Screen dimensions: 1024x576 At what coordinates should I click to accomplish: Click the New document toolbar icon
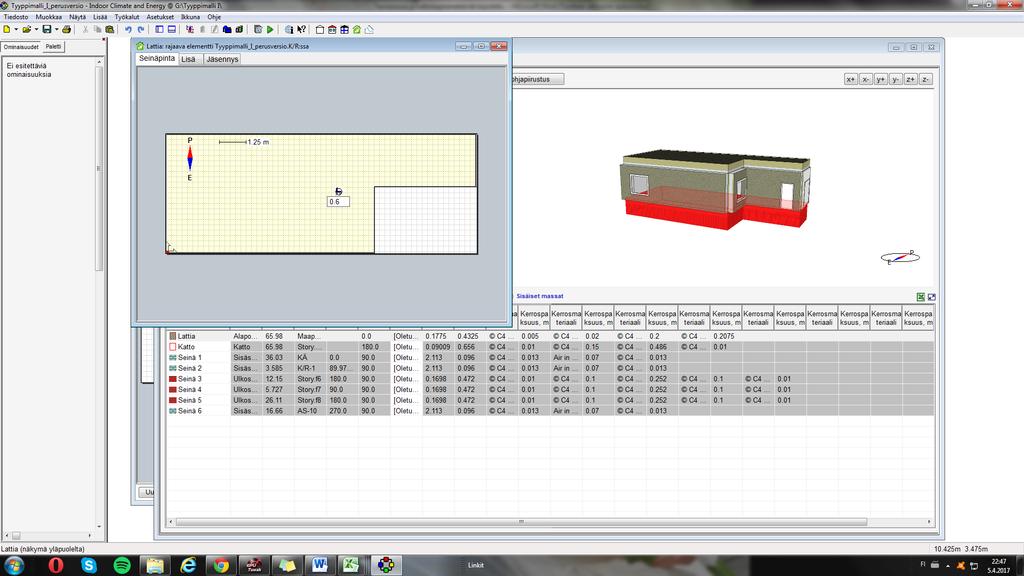coord(7,29)
